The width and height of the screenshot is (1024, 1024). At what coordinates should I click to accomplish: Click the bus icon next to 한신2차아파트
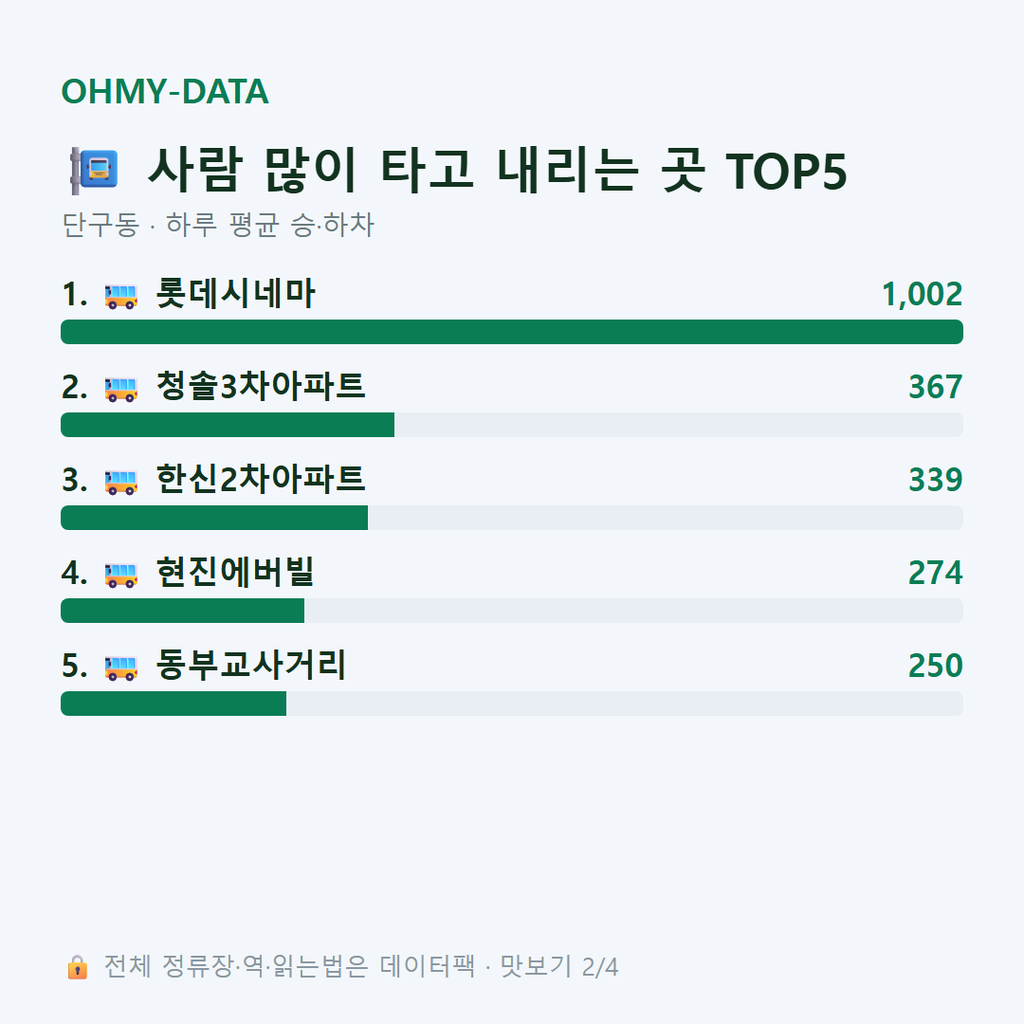[x=121, y=482]
